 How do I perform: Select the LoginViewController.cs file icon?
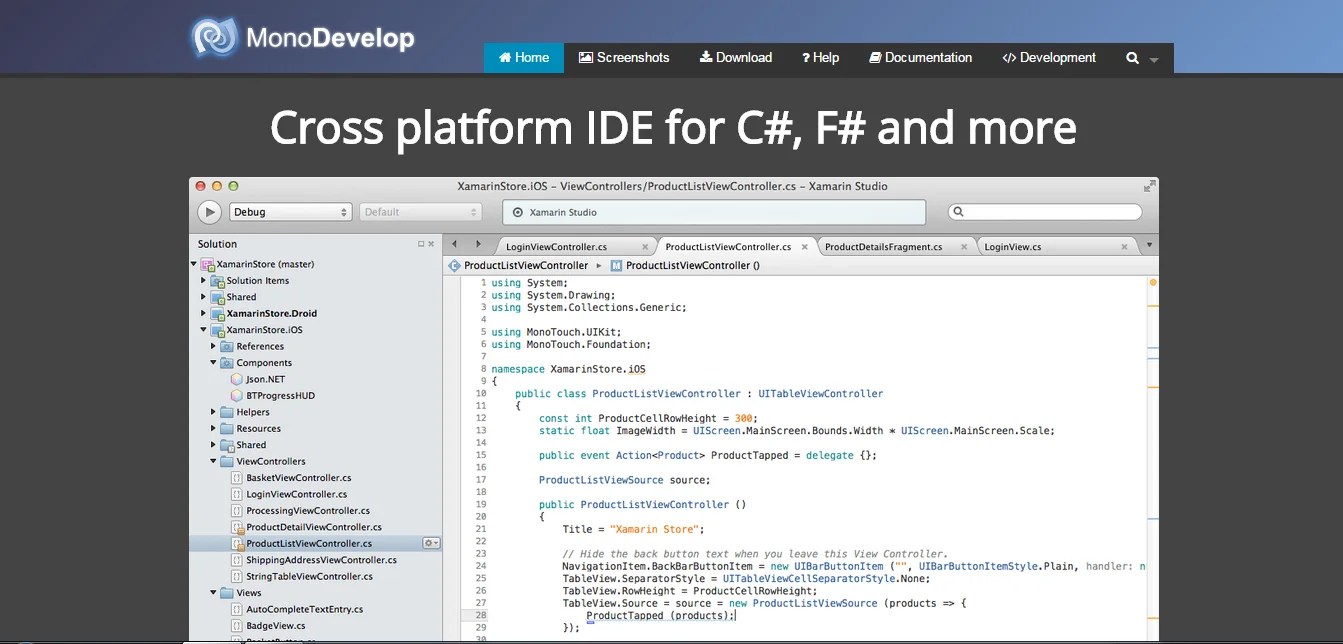click(237, 493)
